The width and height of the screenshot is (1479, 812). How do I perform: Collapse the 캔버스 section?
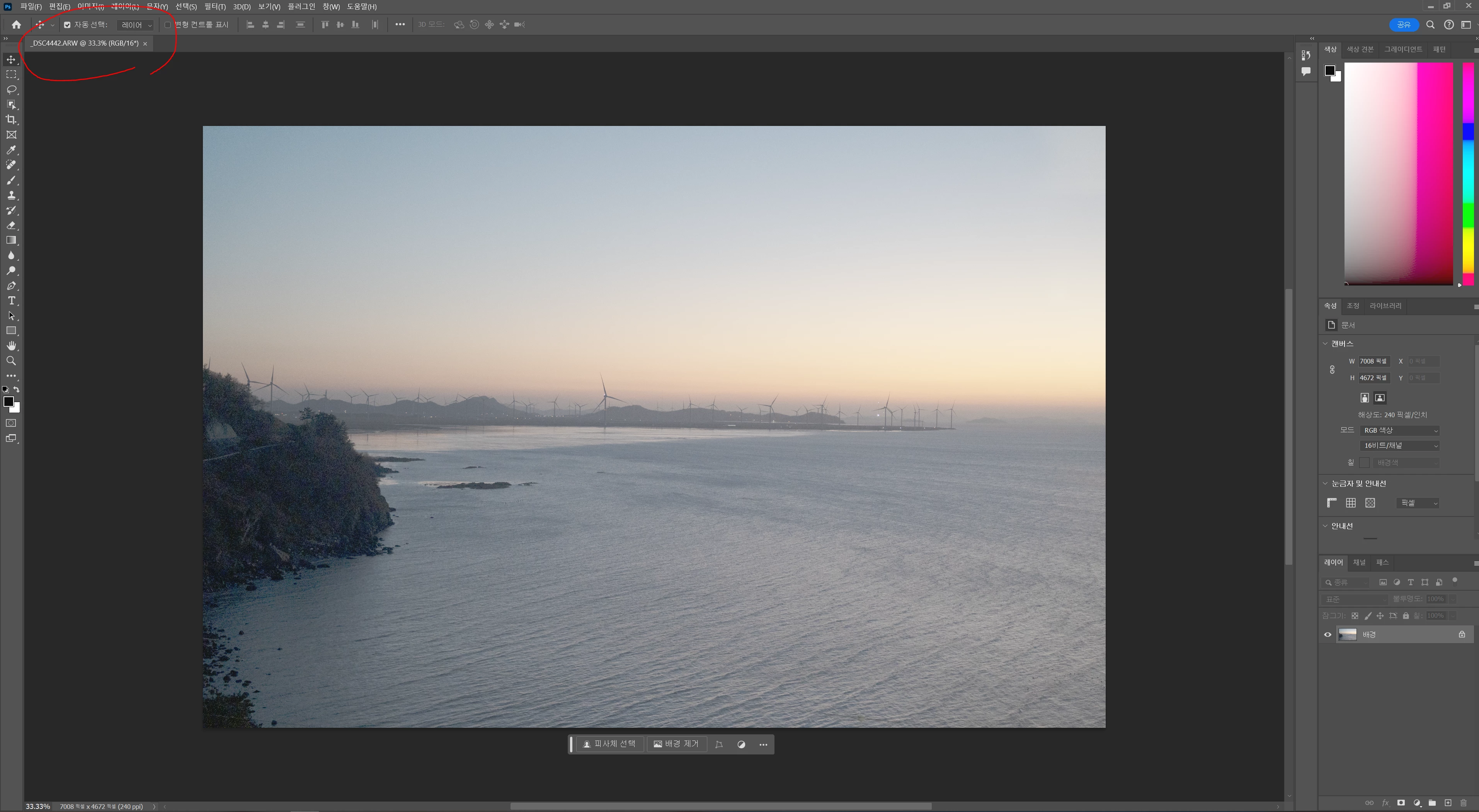pyautogui.click(x=1325, y=343)
